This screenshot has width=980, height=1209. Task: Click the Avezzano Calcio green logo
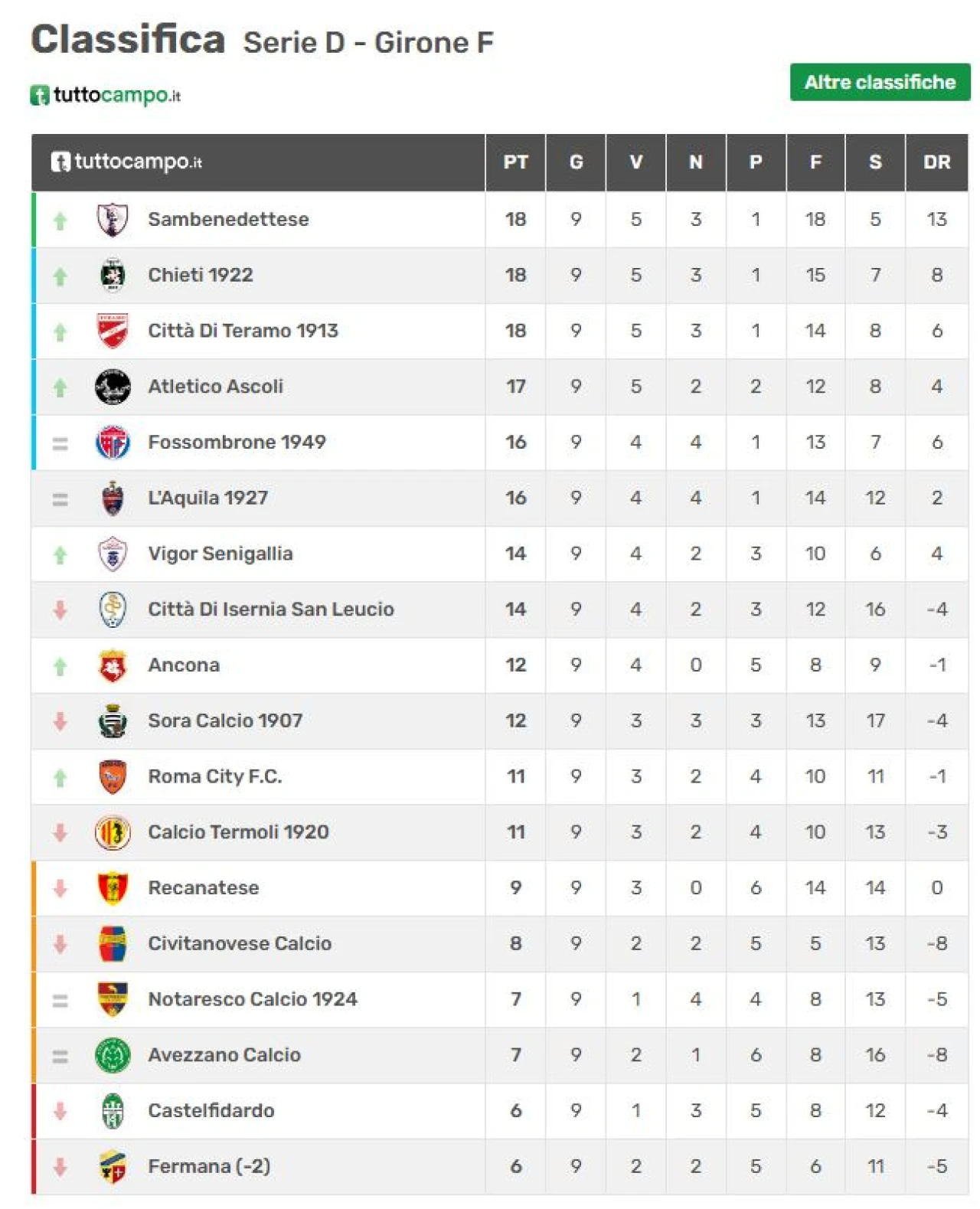click(x=113, y=1055)
